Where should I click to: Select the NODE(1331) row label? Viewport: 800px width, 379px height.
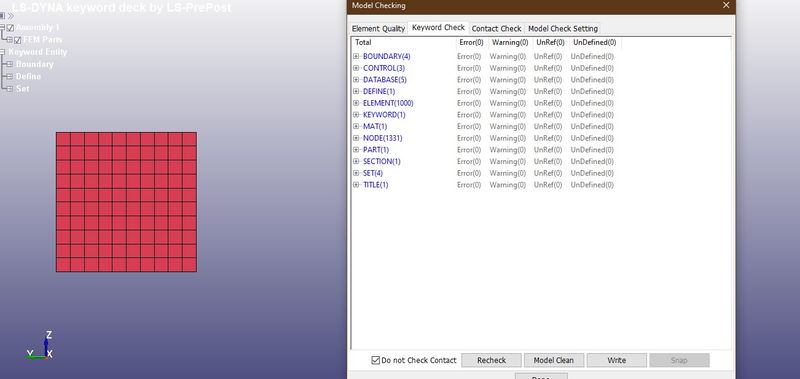(383, 138)
